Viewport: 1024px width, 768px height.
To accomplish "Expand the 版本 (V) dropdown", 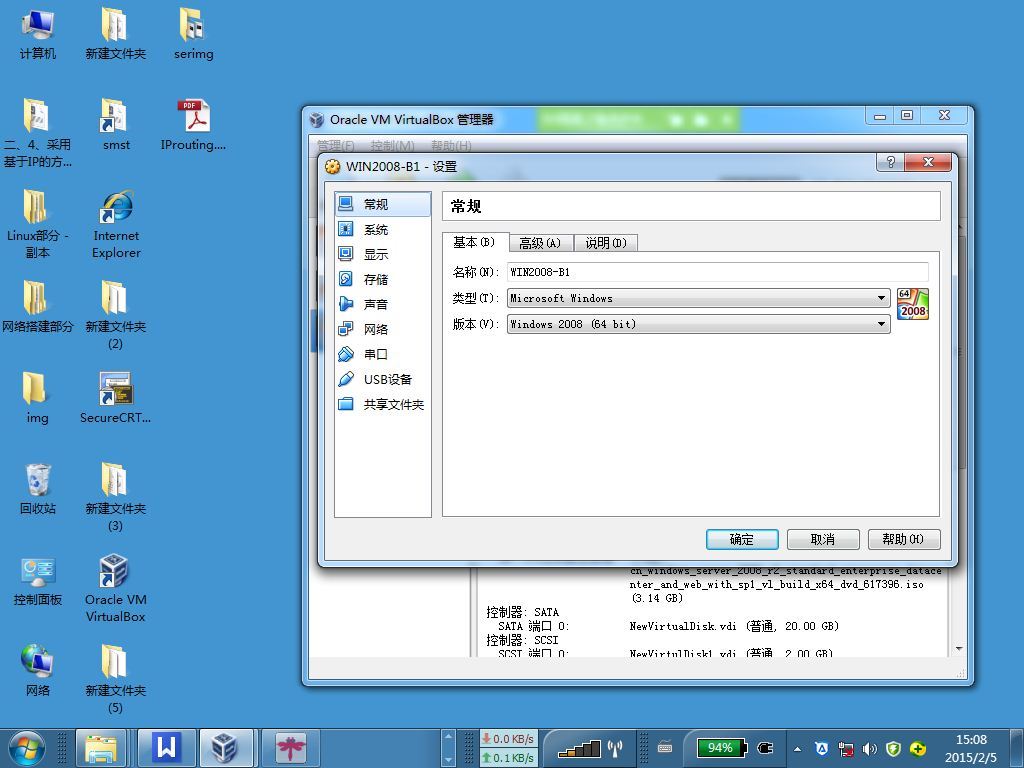I will click(698, 324).
